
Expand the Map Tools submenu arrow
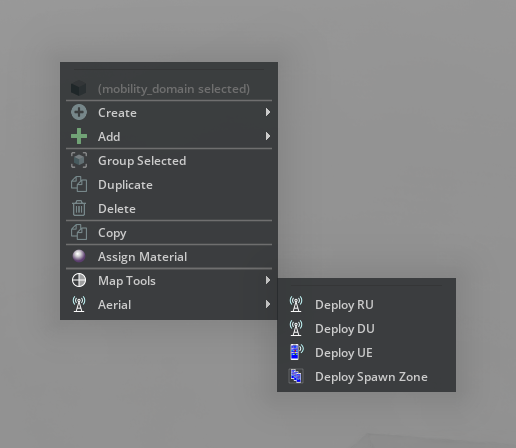268,280
